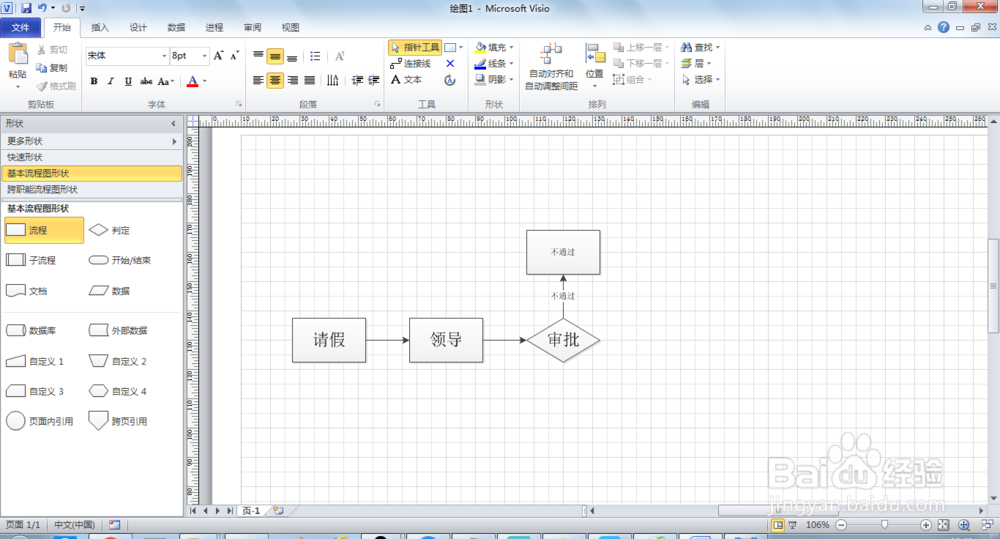Open the Change Case Aa dropdown
Image resolution: width=1000 pixels, height=539 pixels.
tap(166, 81)
